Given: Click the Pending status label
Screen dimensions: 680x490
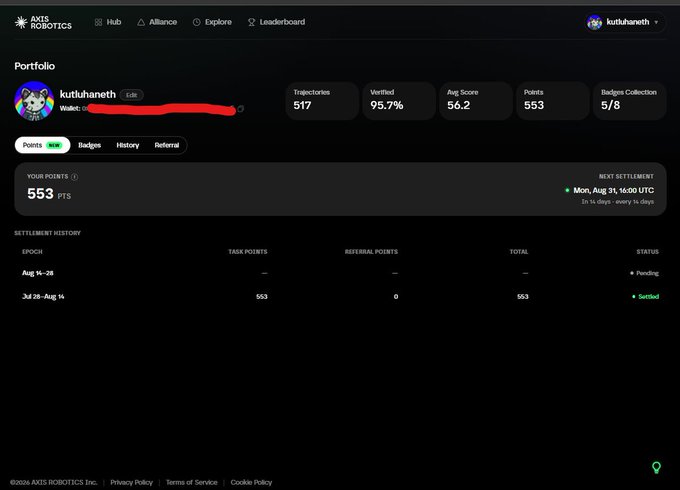Looking at the screenshot, I should tap(644, 273).
